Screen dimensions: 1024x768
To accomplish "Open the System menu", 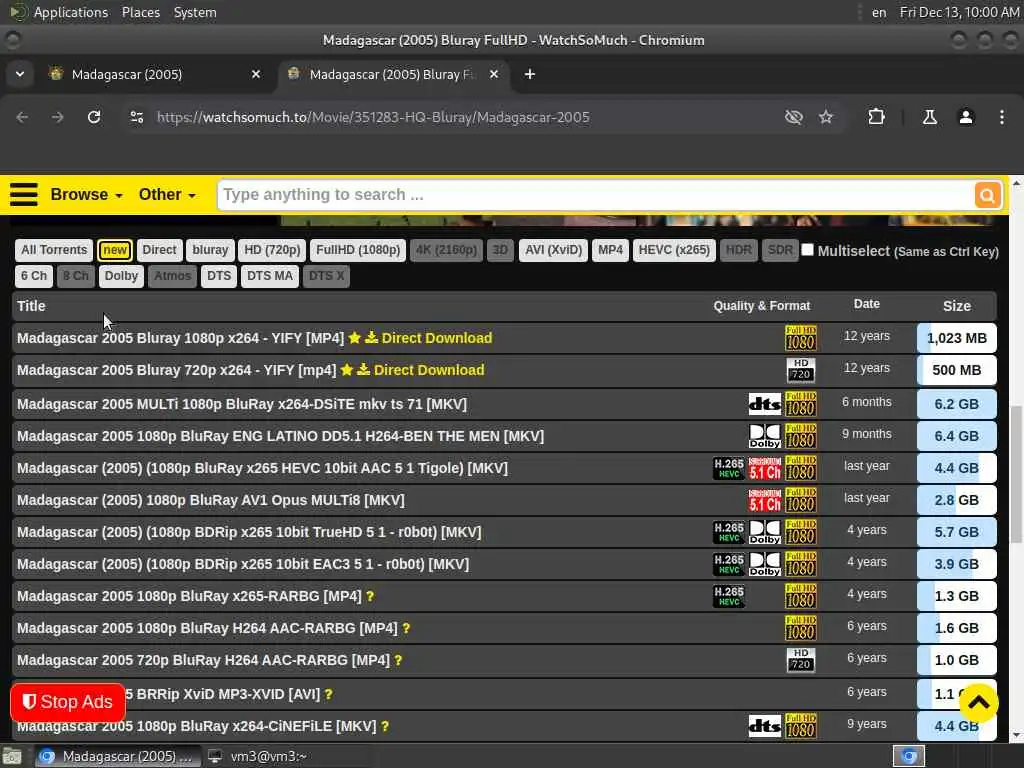I will [195, 12].
